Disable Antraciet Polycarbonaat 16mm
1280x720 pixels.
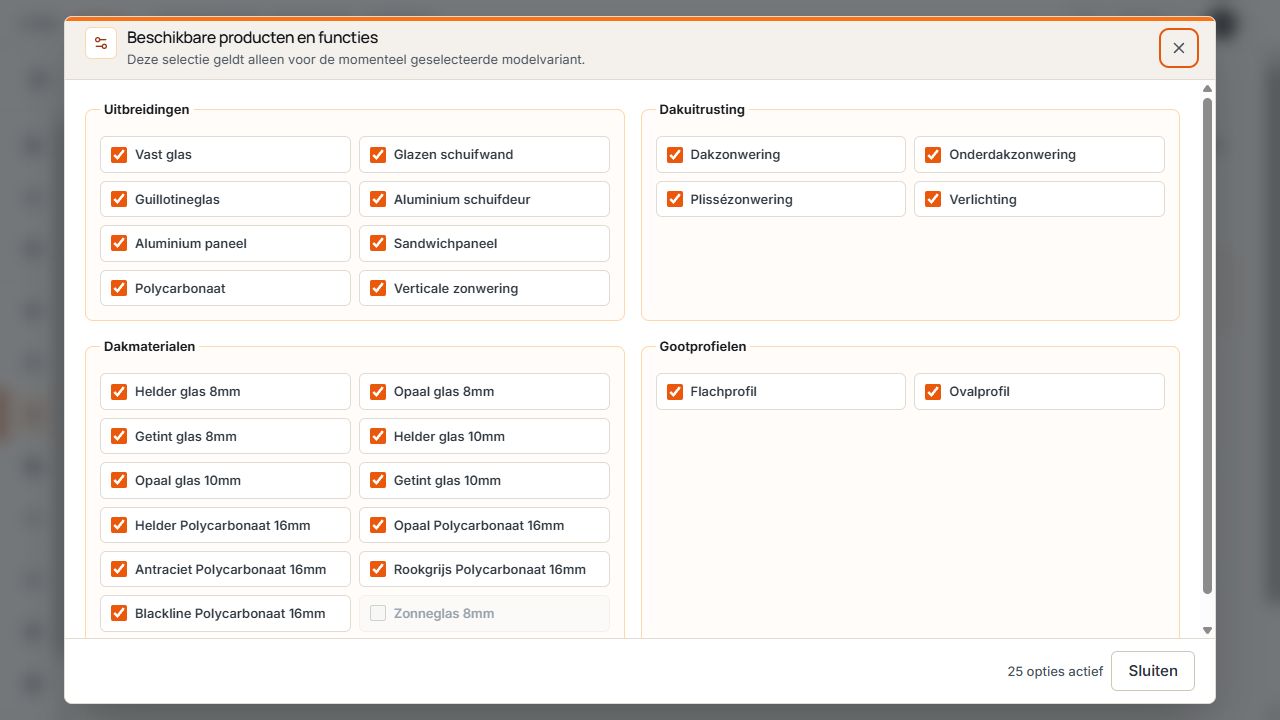coord(119,569)
